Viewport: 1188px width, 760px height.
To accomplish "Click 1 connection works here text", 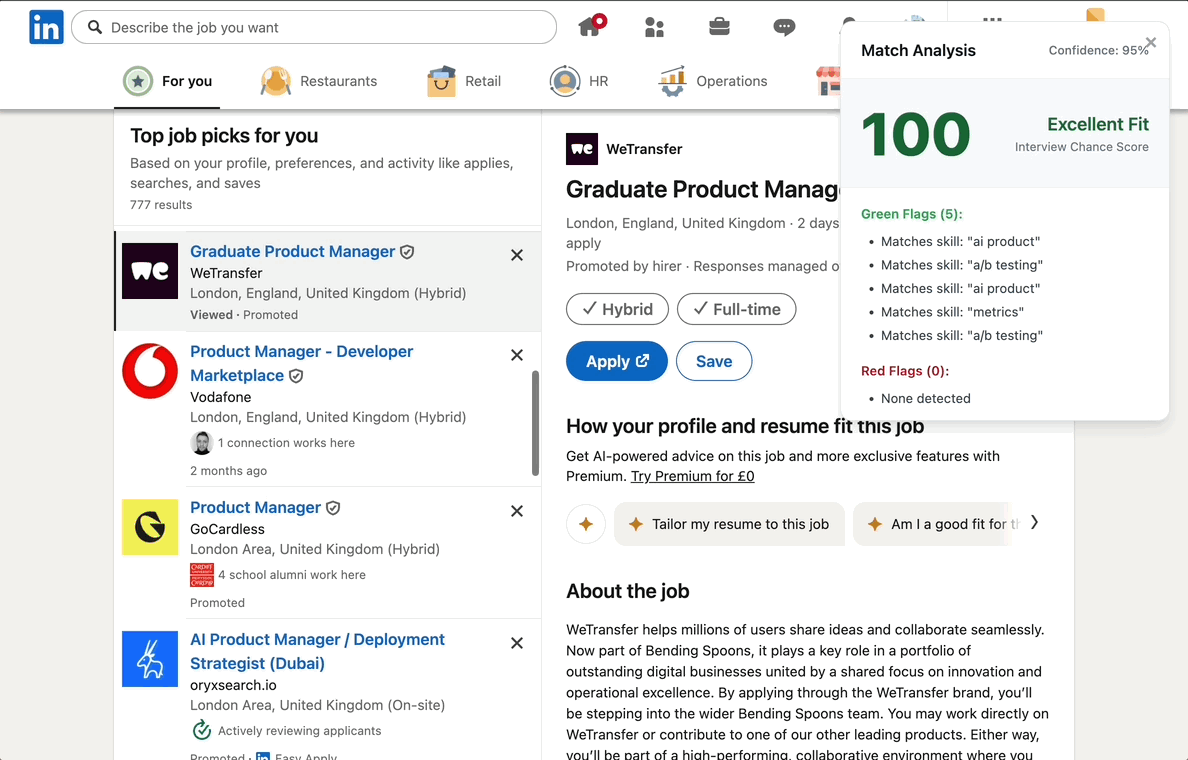I will [286, 443].
